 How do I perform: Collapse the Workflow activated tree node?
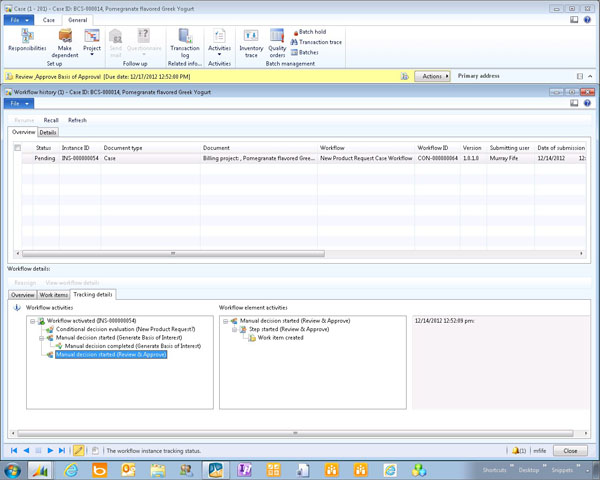(33, 321)
